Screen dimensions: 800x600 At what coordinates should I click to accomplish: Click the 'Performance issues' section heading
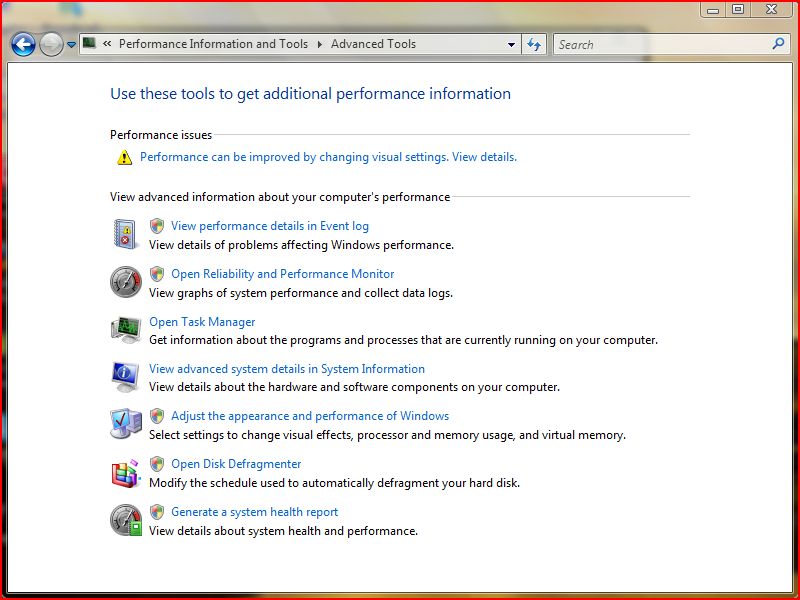tap(161, 135)
